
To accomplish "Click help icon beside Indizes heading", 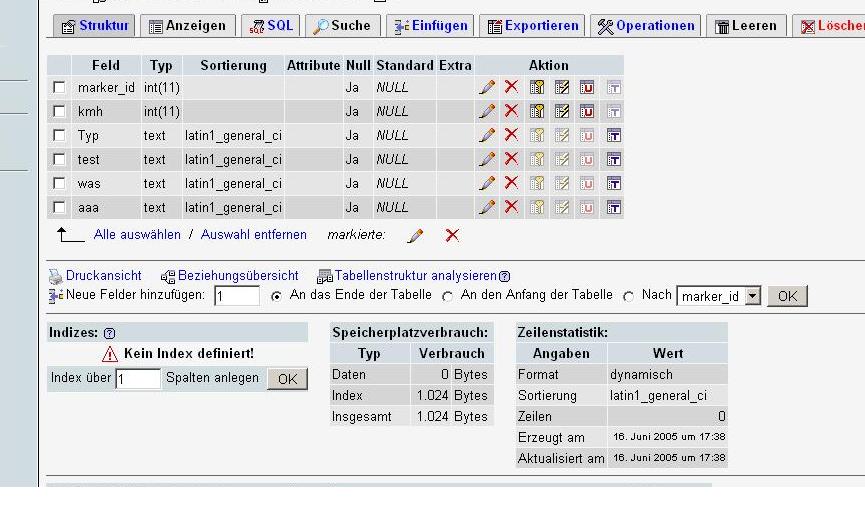I will click(109, 333).
